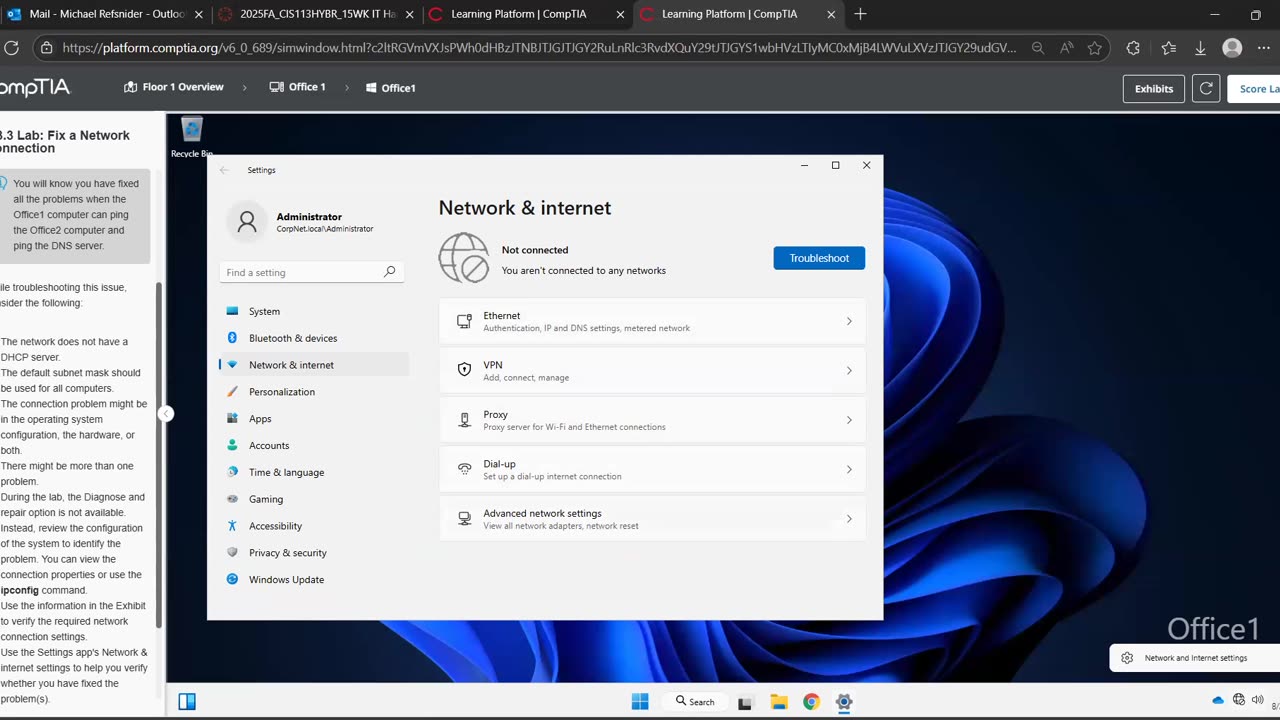Click the browser zoom magnifier icon
Viewport: 1280px width, 720px height.
[x=1038, y=48]
